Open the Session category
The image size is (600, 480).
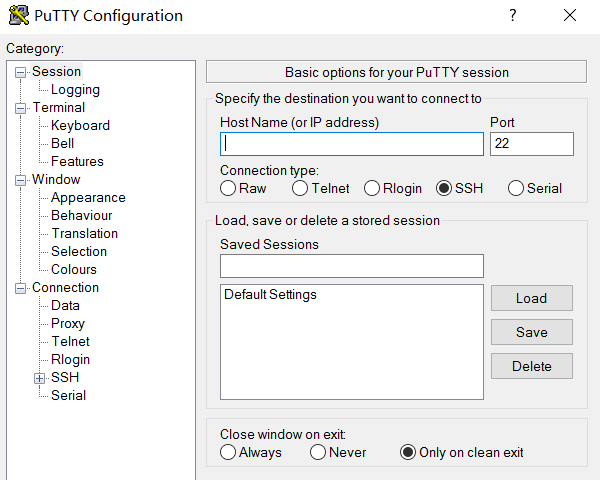[x=56, y=72]
